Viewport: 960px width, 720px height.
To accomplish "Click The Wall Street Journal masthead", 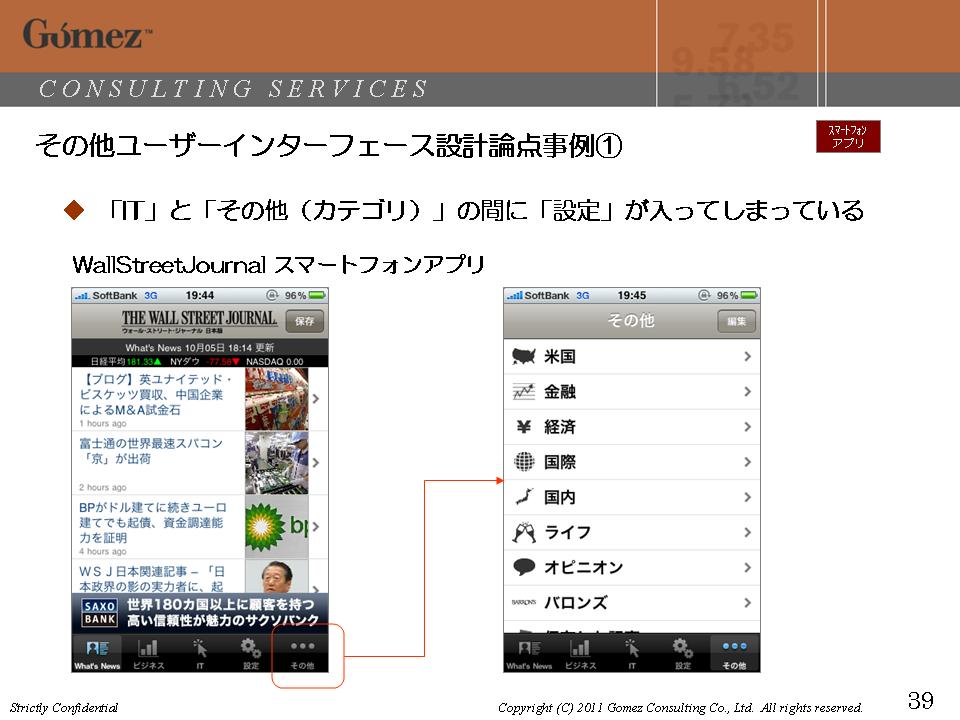I will coord(199,321).
